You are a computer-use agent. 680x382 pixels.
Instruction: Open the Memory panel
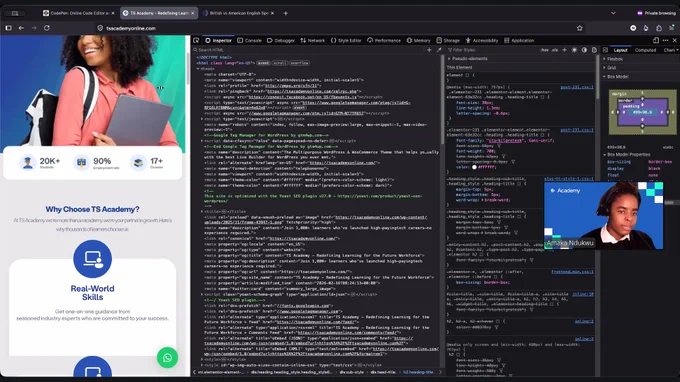pyautogui.click(x=418, y=40)
